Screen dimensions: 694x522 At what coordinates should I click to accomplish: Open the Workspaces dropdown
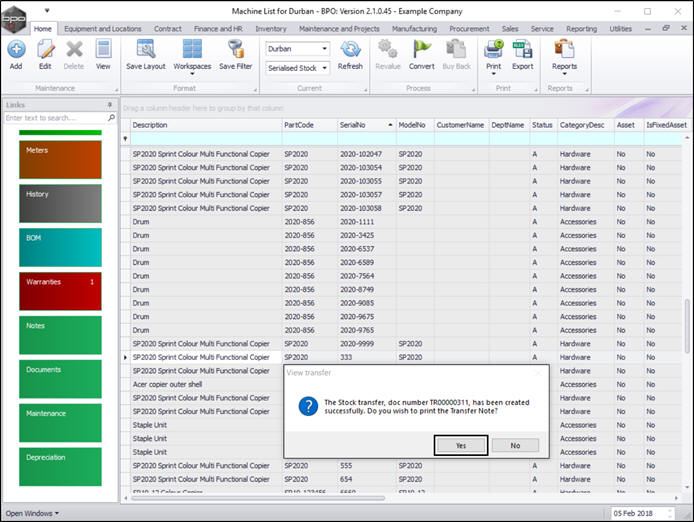[x=192, y=55]
